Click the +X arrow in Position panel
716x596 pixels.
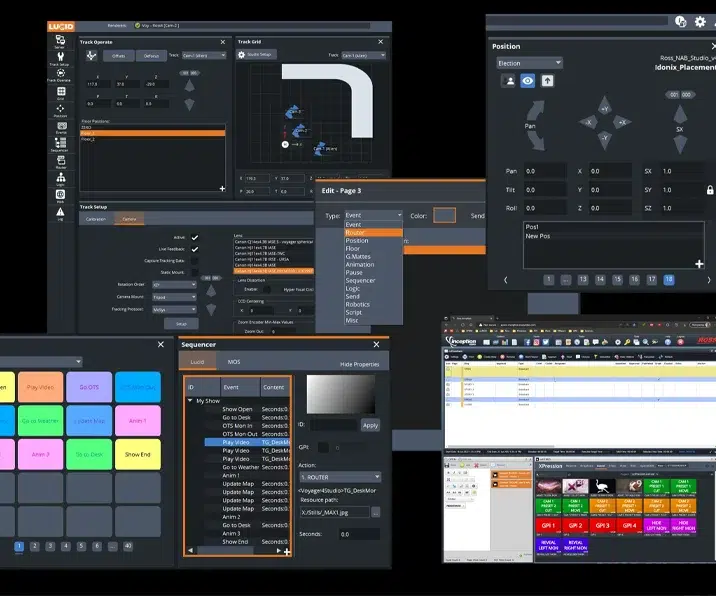click(621, 122)
